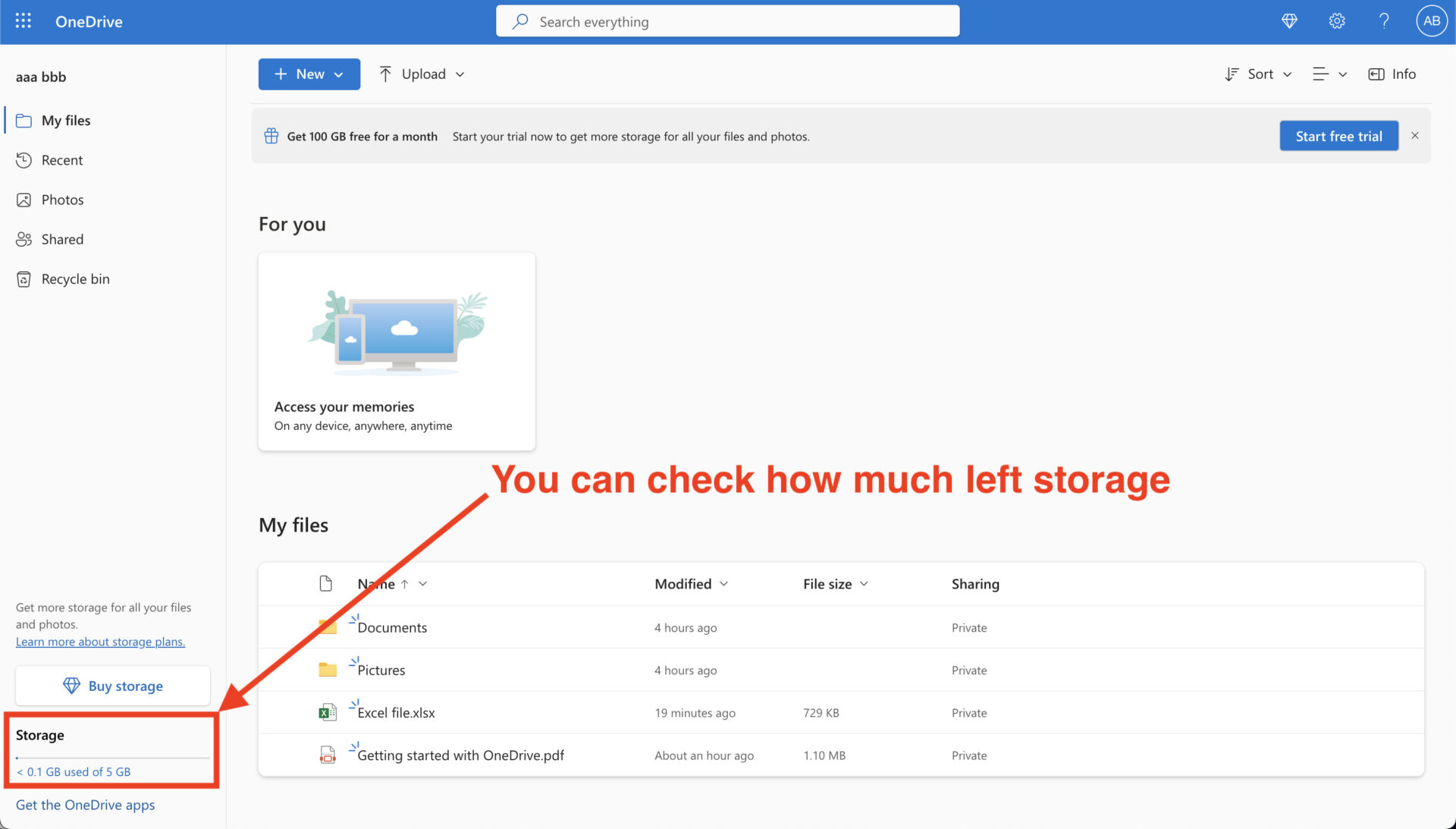Viewport: 1456px width, 829px height.
Task: Open the Recycle bin
Action: pyautogui.click(x=75, y=278)
